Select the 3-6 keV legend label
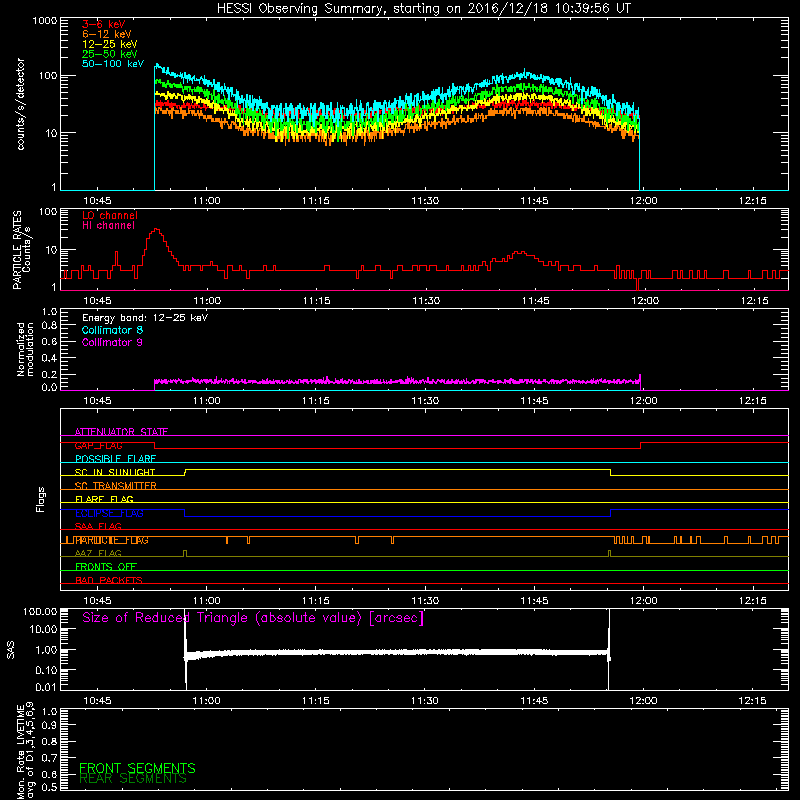Image resolution: width=800 pixels, height=800 pixels. pos(104,24)
